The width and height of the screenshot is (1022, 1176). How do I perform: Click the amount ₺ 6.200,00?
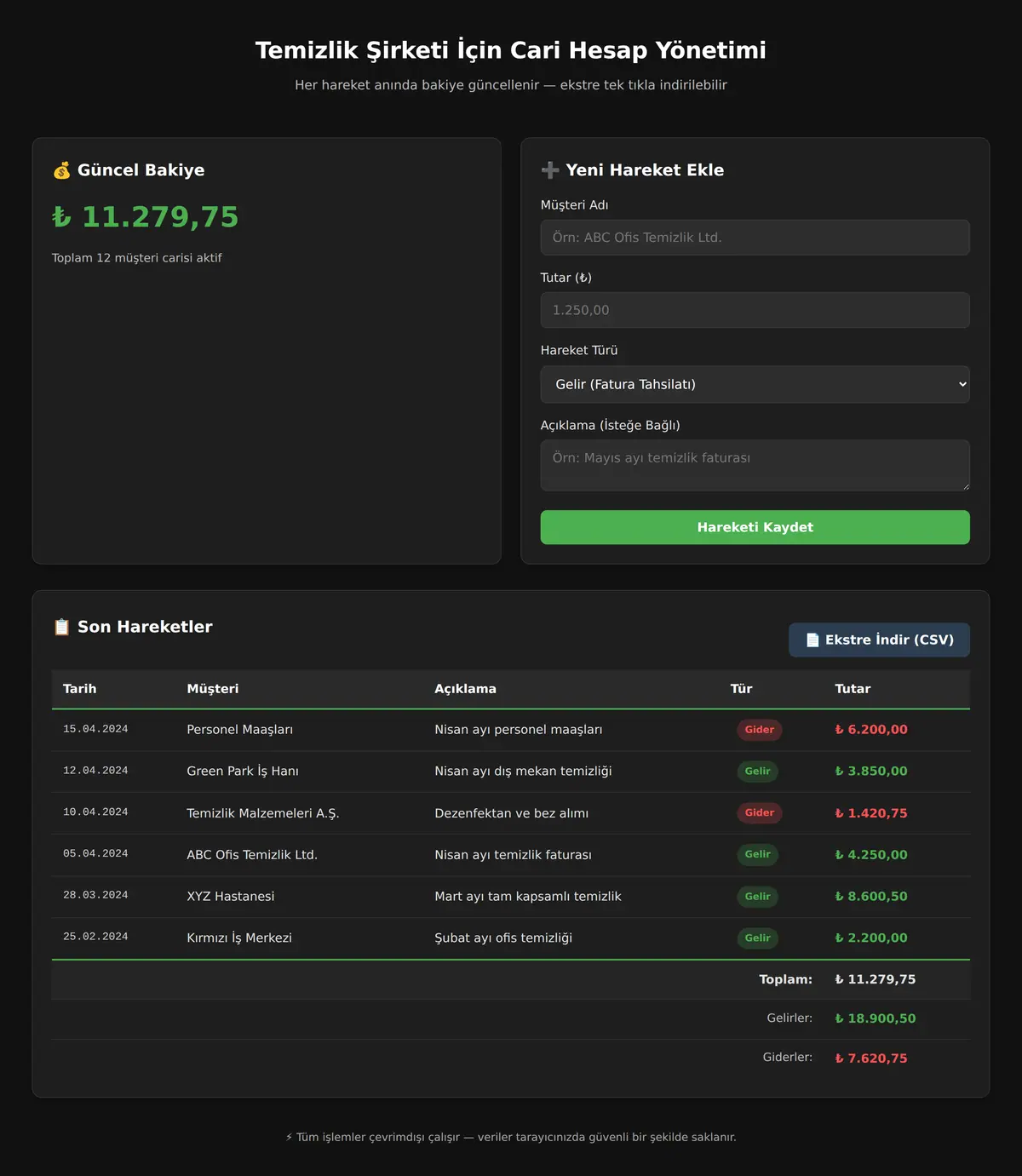[x=871, y=730]
